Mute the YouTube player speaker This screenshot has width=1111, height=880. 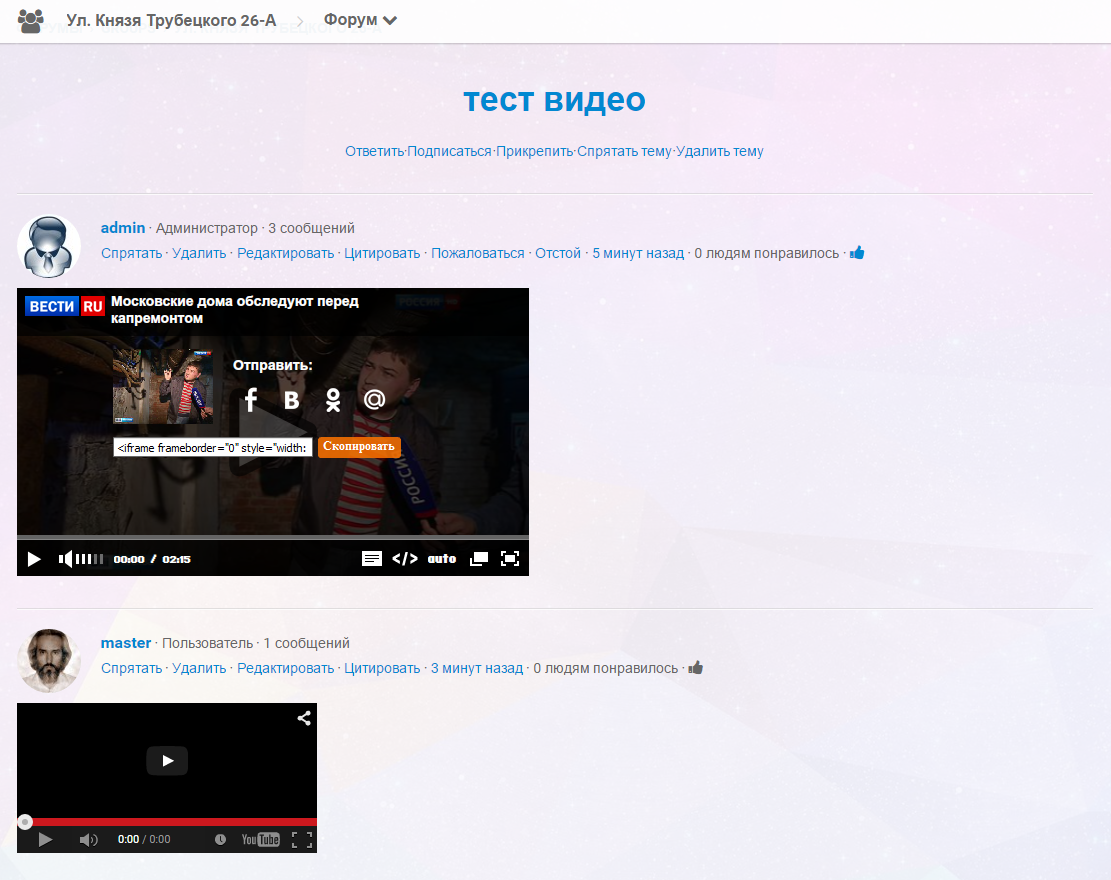(88, 840)
